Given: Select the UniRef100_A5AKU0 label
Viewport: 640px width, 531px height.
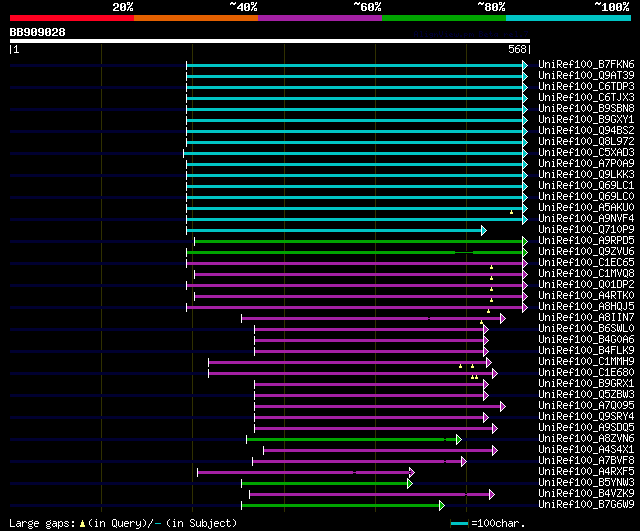Looking at the screenshot, I should (586, 208).
